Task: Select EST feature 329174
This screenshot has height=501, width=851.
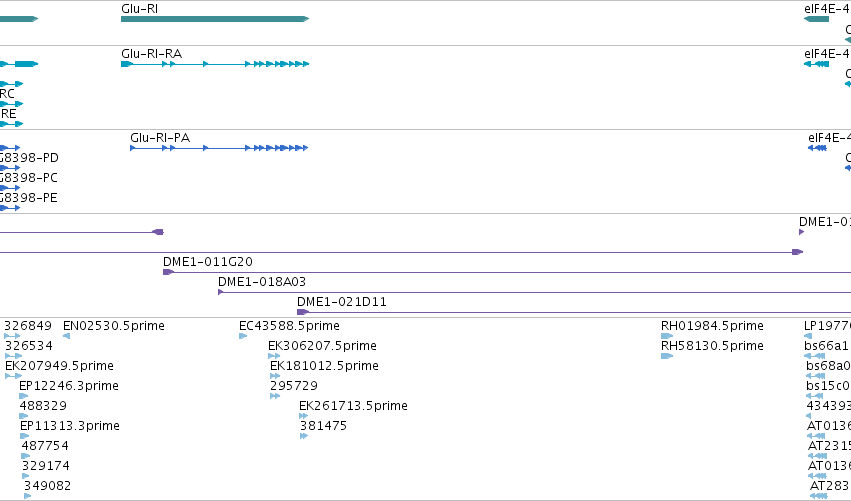Action: (x=26, y=477)
